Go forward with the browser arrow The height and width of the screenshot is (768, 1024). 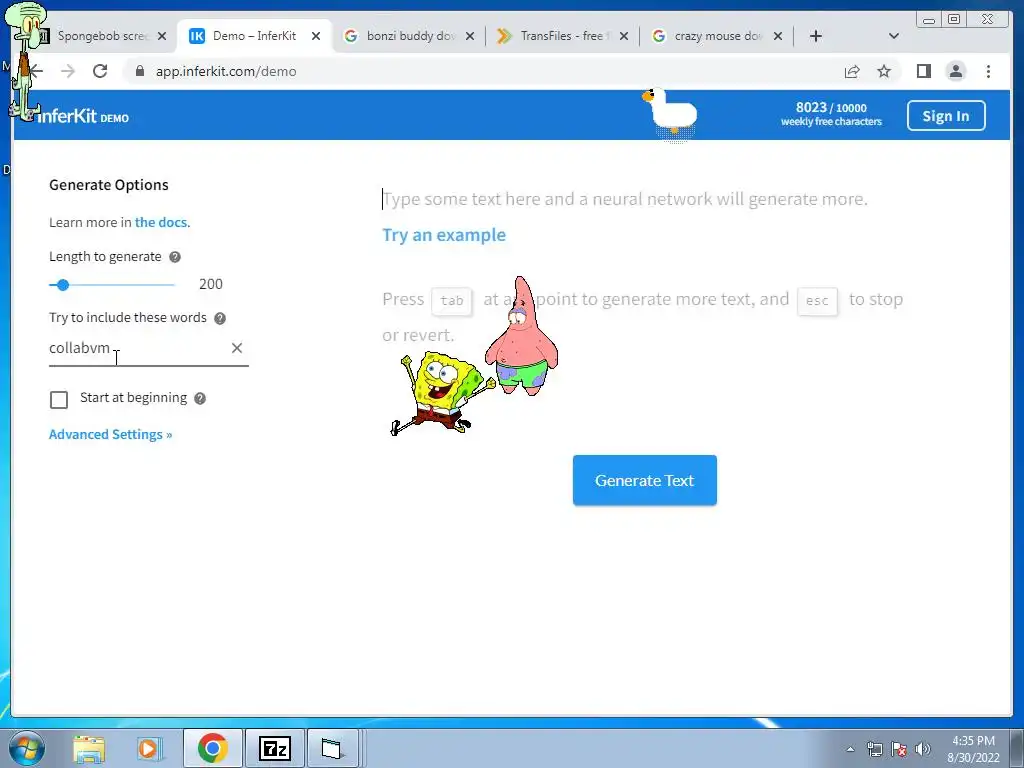[x=68, y=71]
